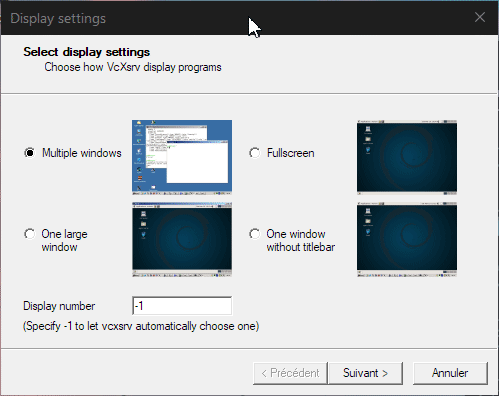The width and height of the screenshot is (499, 396).
Task: Focus the Display number input field
Action: click(182, 306)
